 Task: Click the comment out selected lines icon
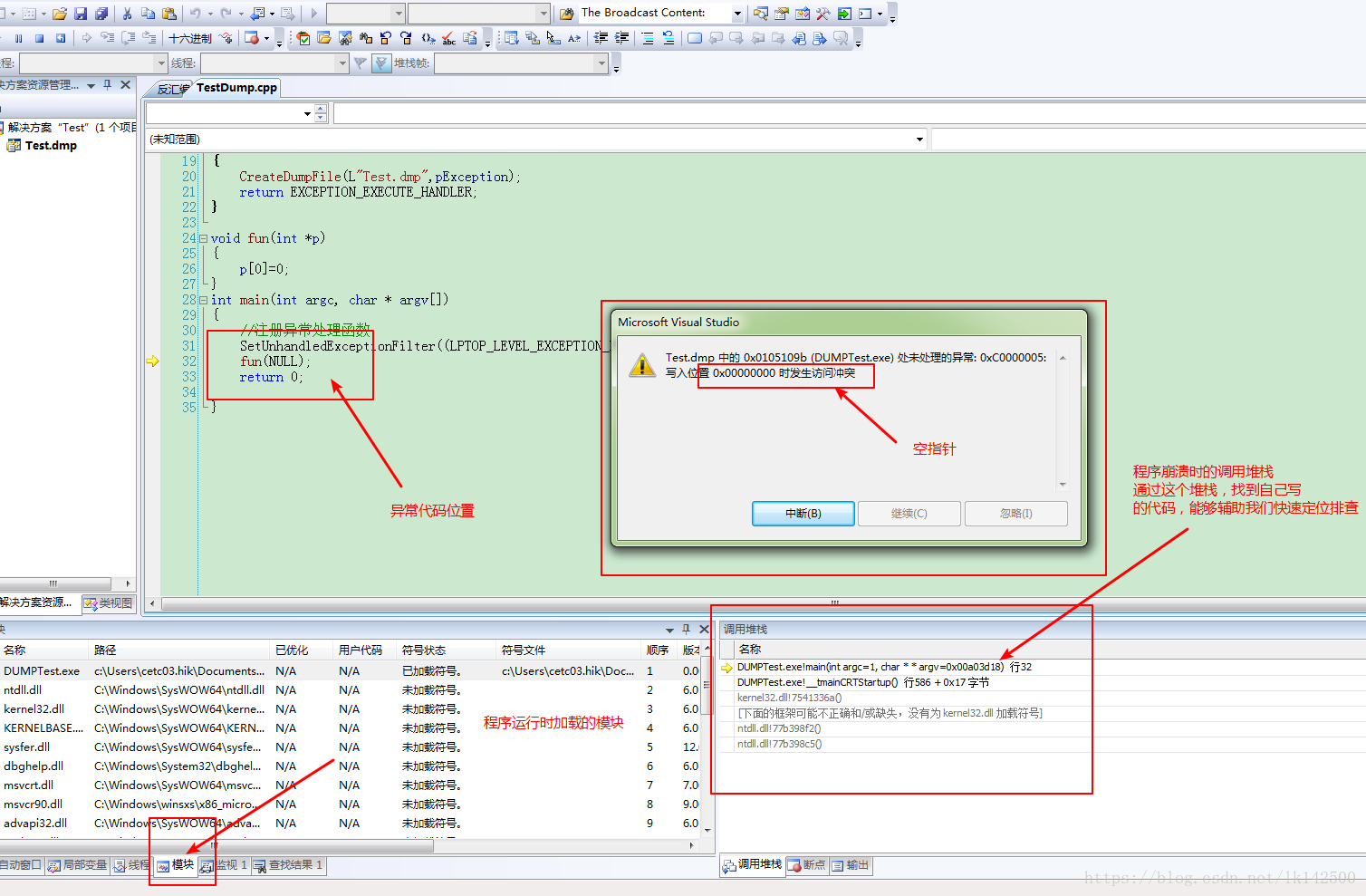point(647,38)
